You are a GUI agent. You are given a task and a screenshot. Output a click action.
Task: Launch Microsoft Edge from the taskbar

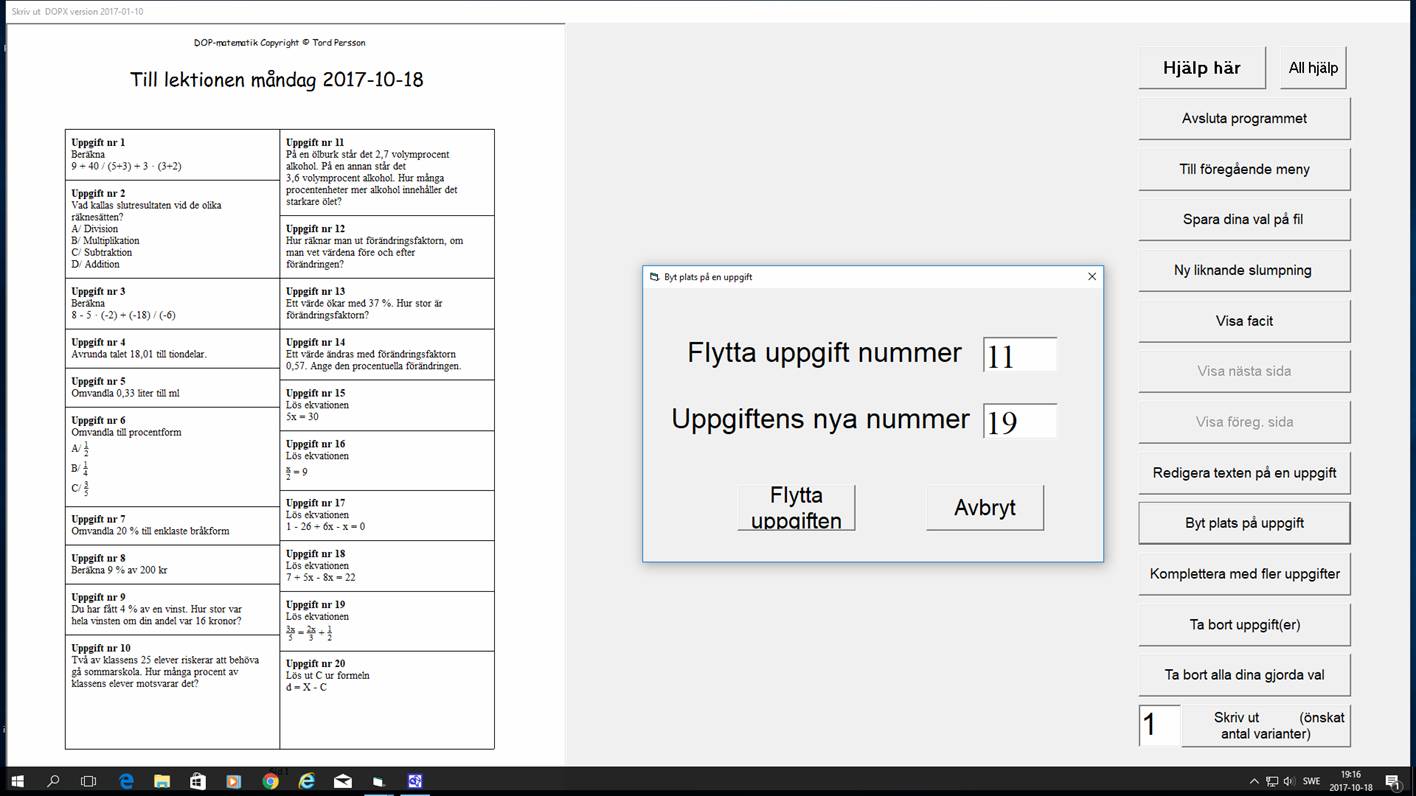point(127,781)
